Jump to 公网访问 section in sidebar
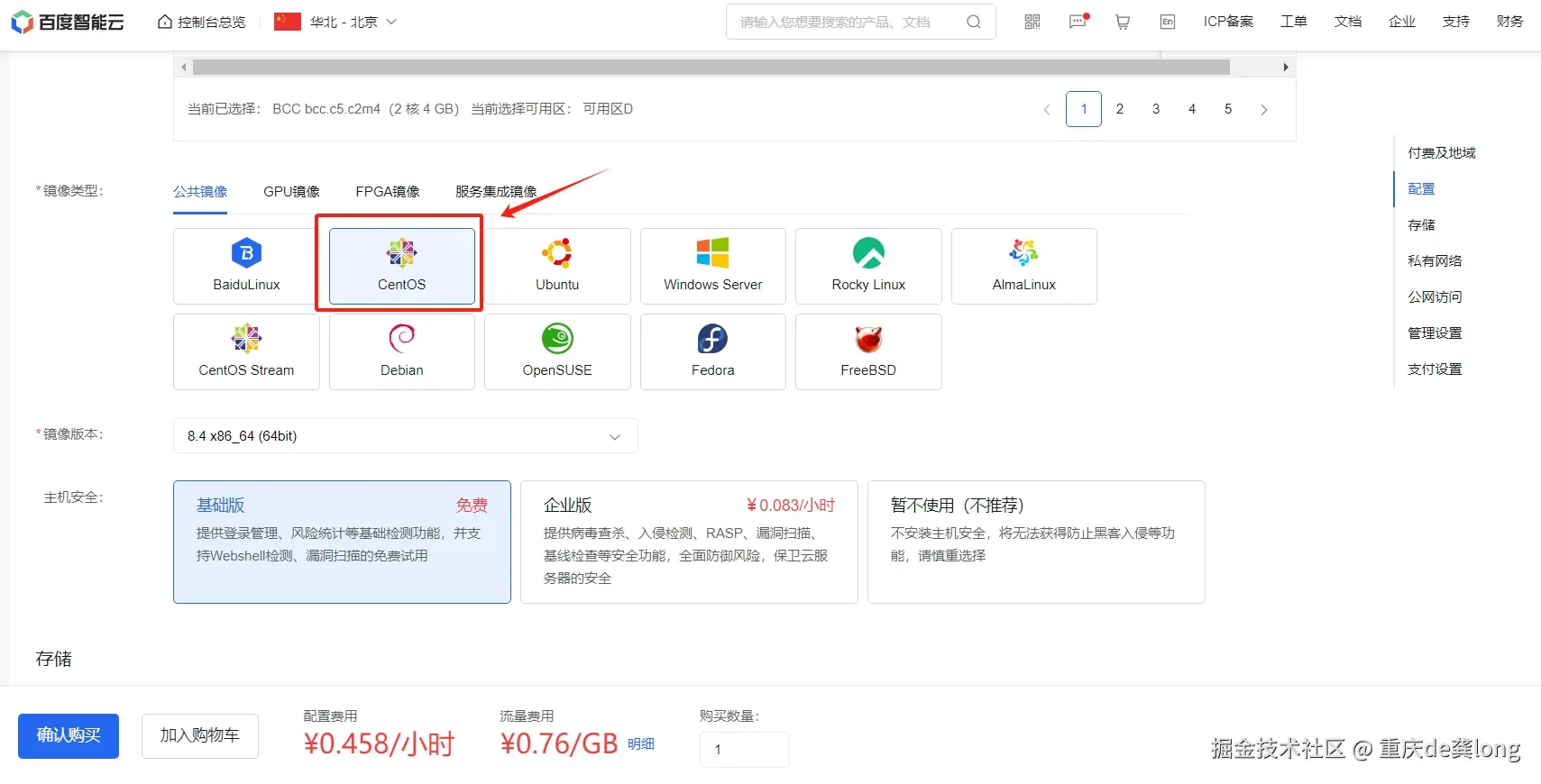This screenshot has height=784, width=1541. point(1435,297)
